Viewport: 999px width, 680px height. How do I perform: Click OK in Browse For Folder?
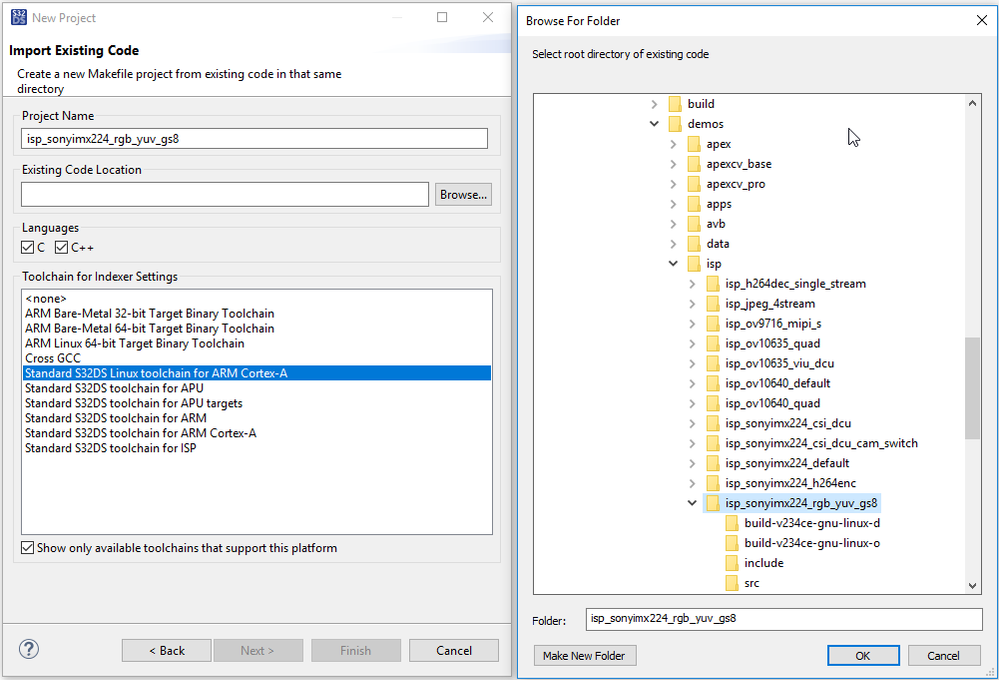pyautogui.click(x=863, y=656)
